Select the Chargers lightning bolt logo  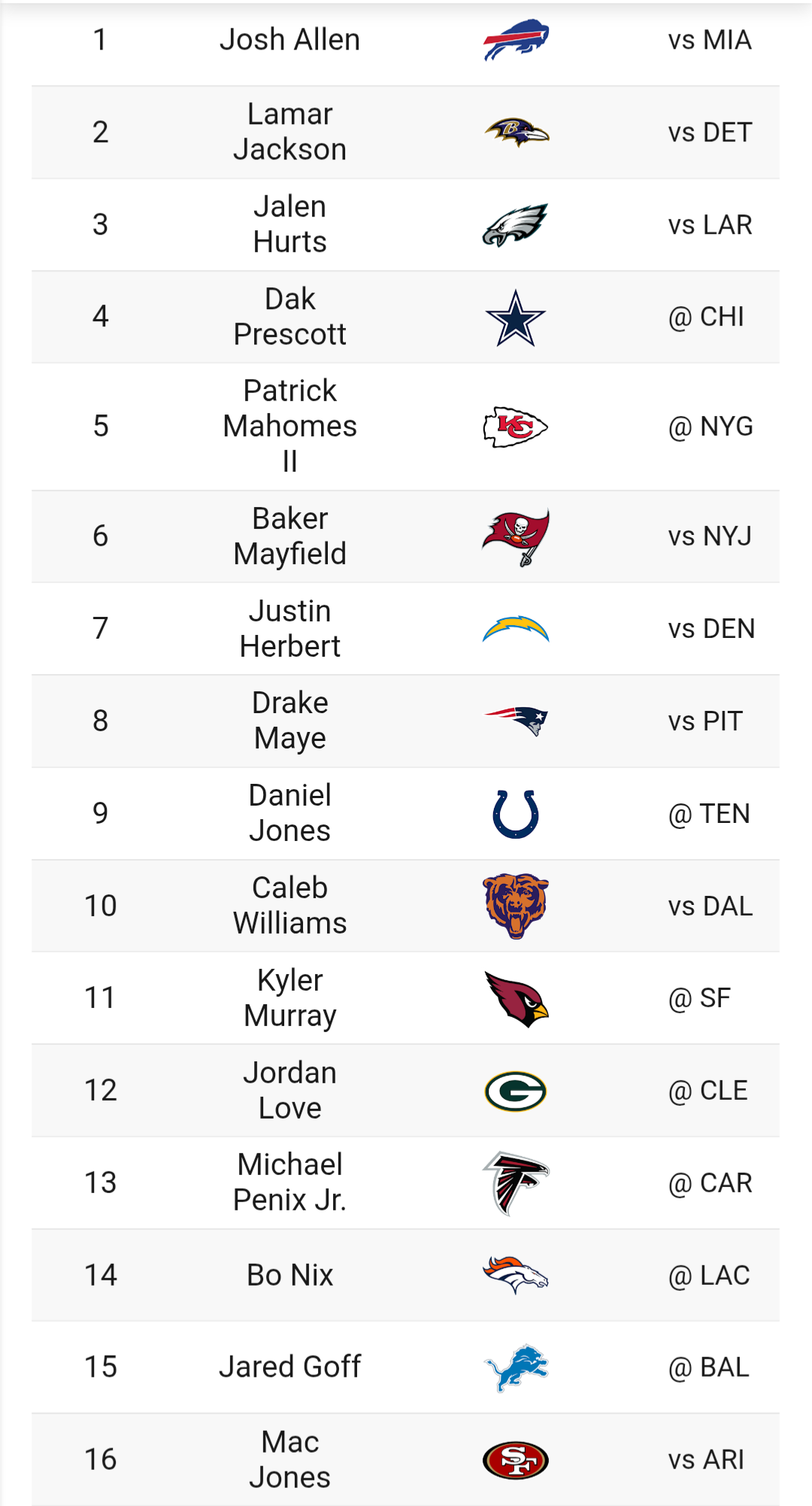[516, 629]
